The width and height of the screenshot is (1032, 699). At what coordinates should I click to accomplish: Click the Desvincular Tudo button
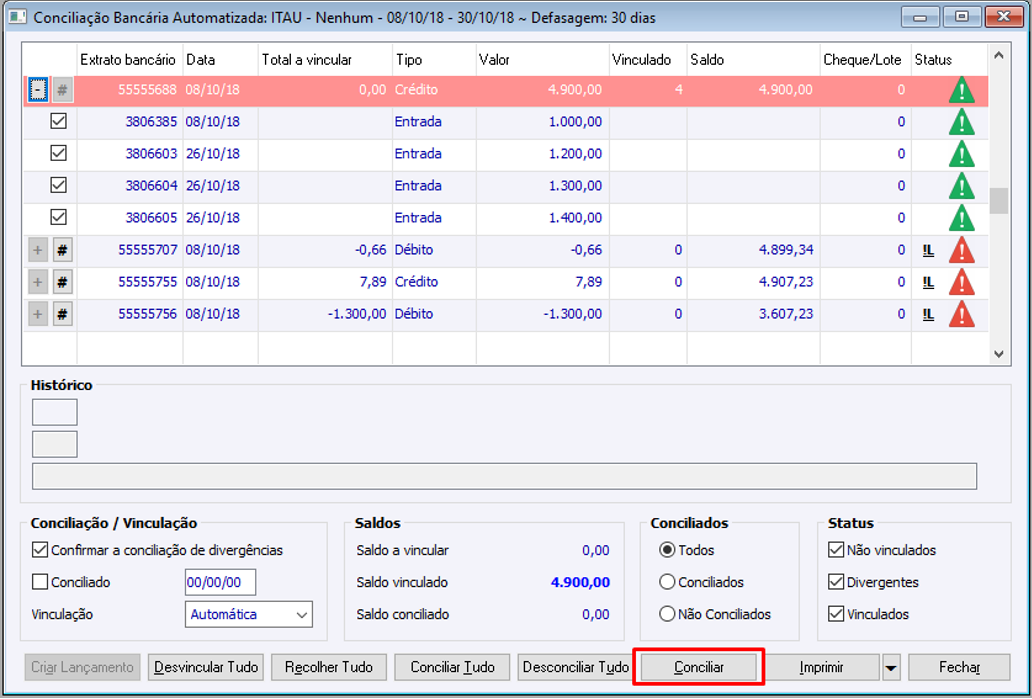(x=206, y=667)
